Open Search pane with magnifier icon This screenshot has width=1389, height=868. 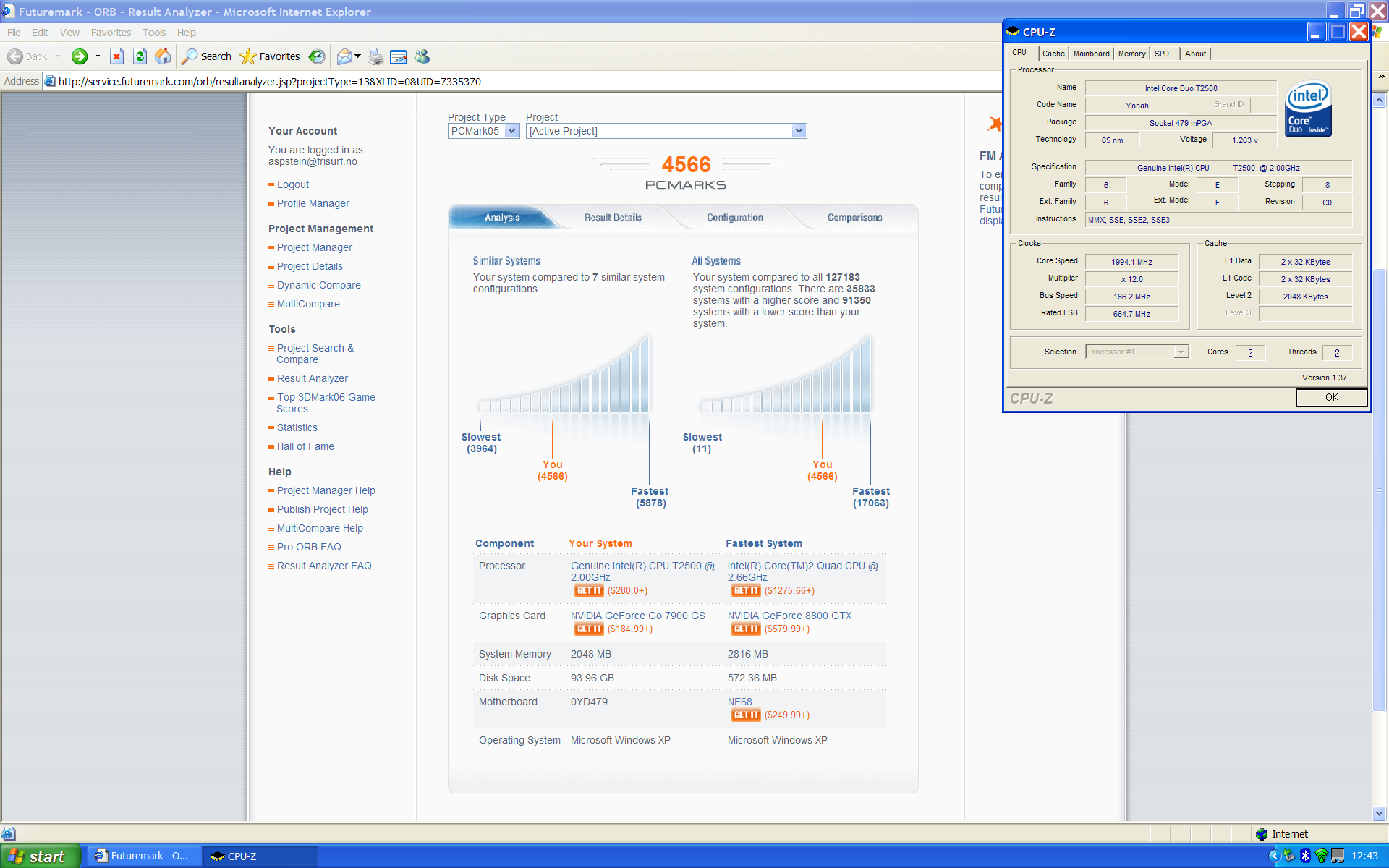[190, 56]
